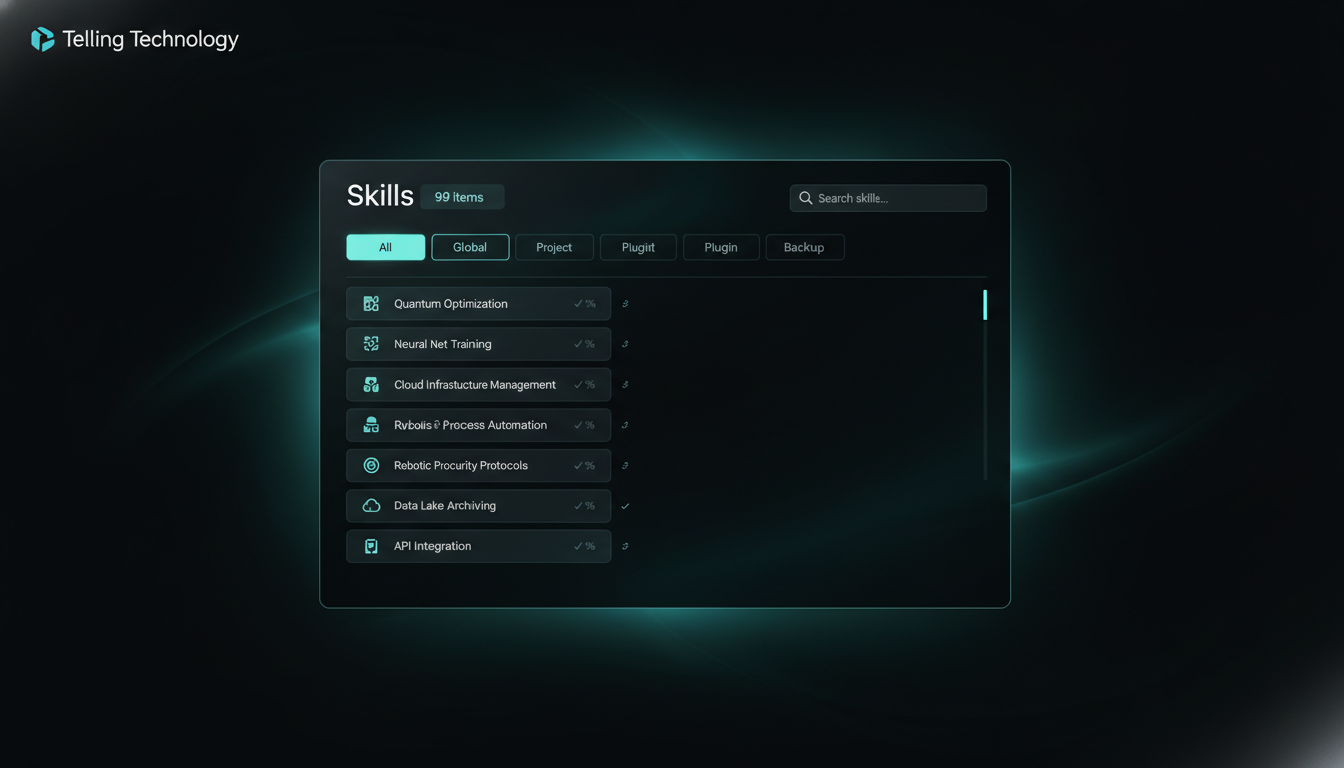Select the API Integration skill name

coord(432,546)
